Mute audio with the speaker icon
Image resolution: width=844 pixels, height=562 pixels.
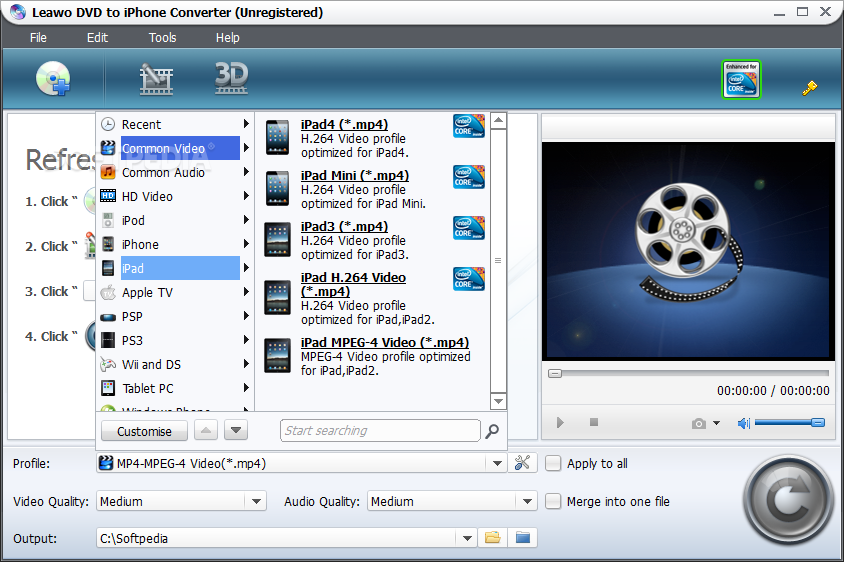click(x=743, y=423)
